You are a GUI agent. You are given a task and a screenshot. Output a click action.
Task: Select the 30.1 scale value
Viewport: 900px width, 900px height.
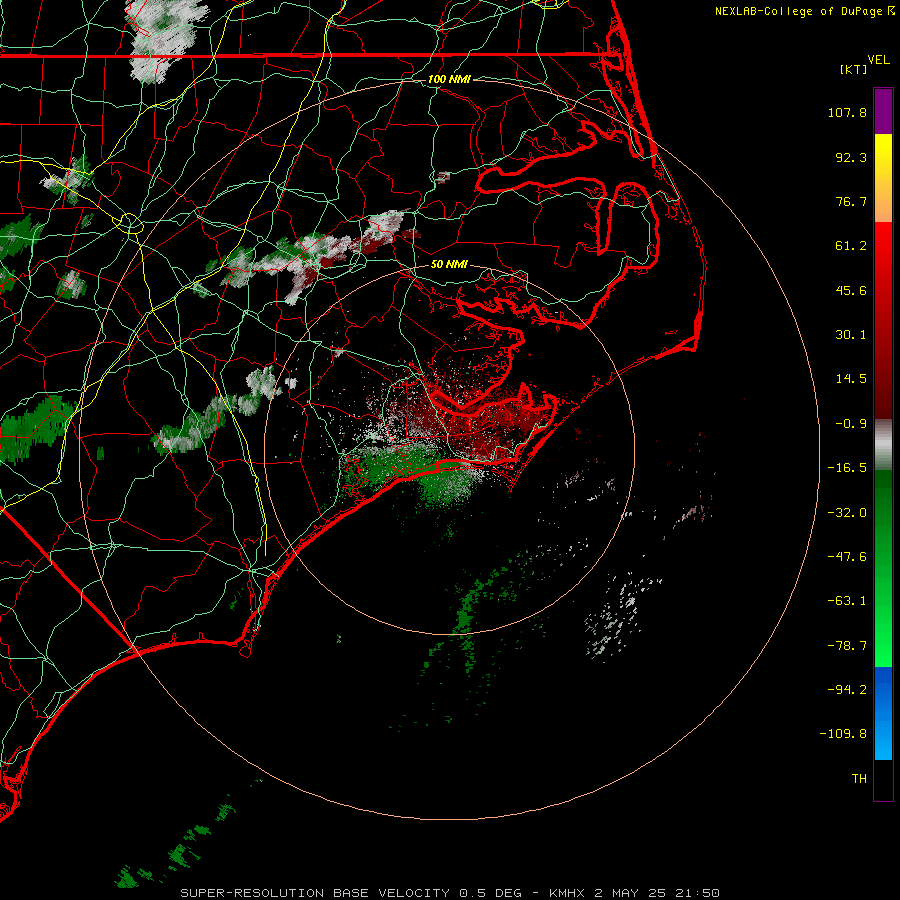coord(851,335)
